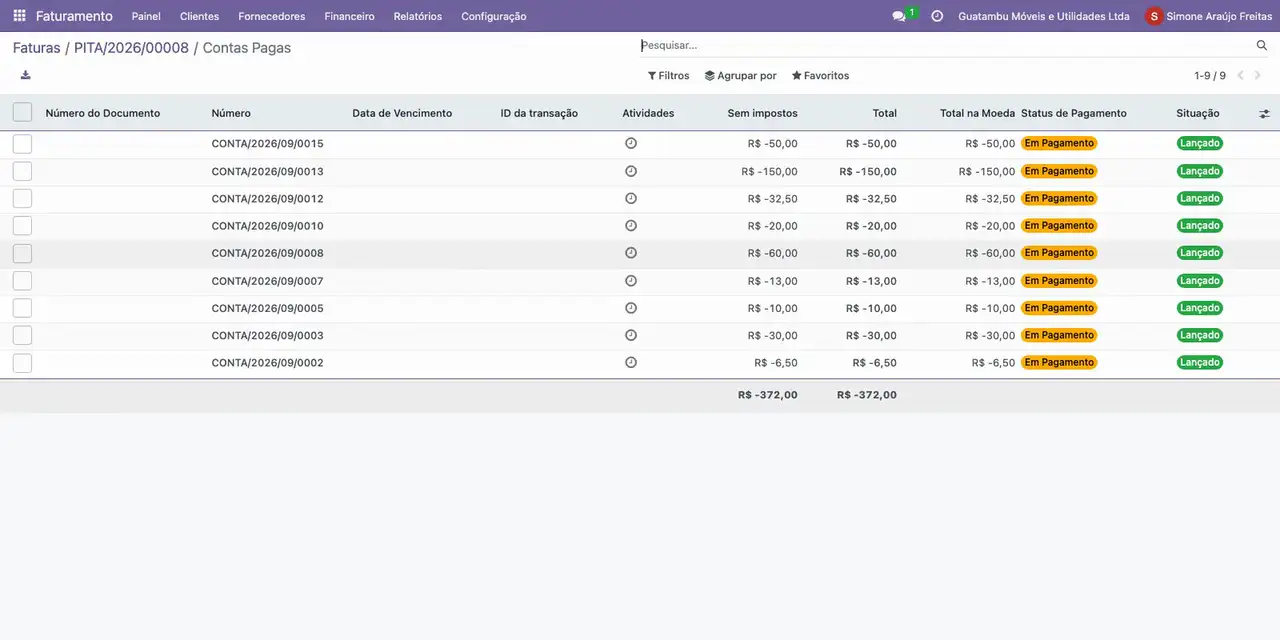This screenshot has width=1280, height=640.
Task: Click activity clock for CONTA/2026/09/0003
Action: [x=631, y=335]
